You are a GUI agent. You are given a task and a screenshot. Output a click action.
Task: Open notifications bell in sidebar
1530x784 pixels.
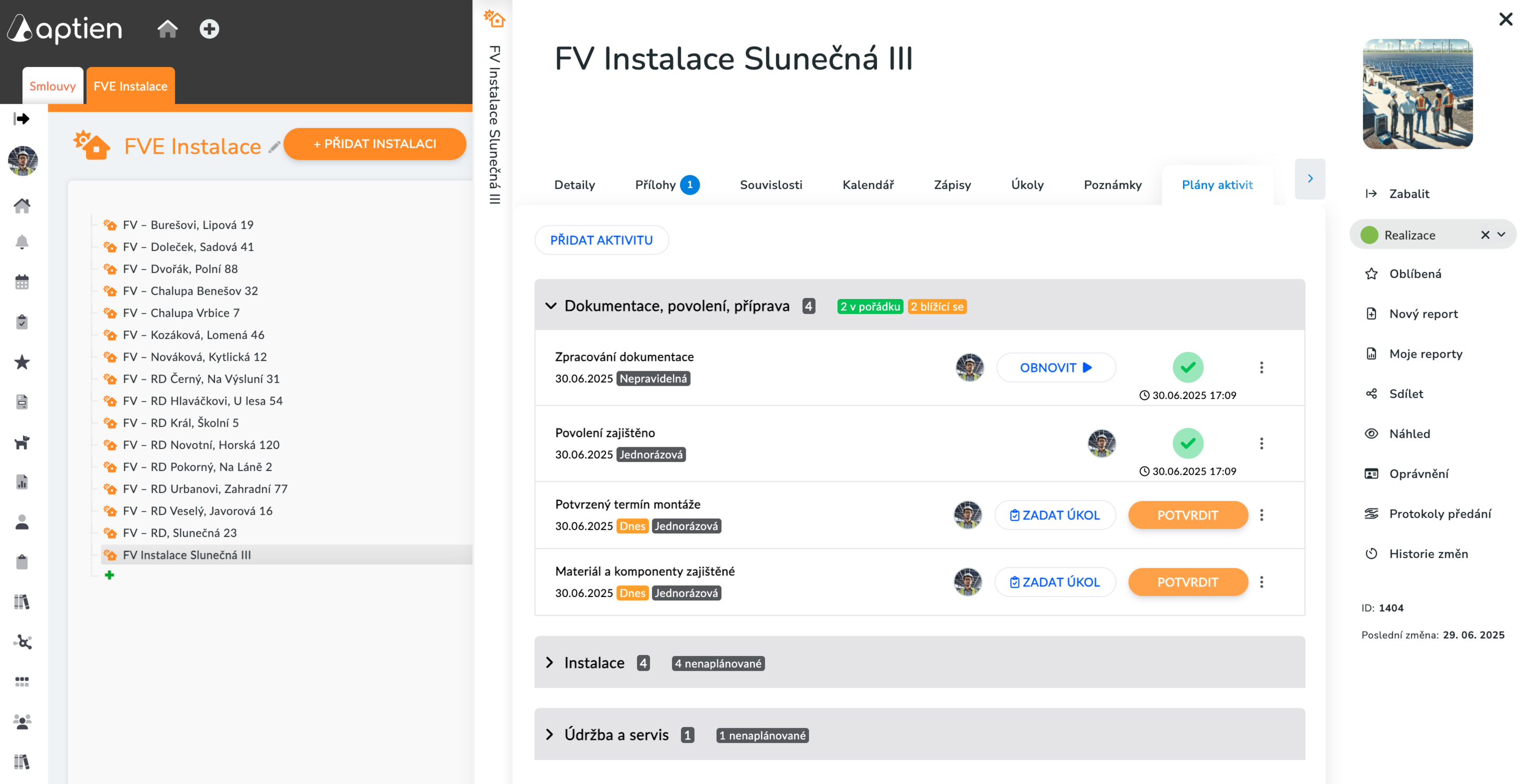coord(22,242)
